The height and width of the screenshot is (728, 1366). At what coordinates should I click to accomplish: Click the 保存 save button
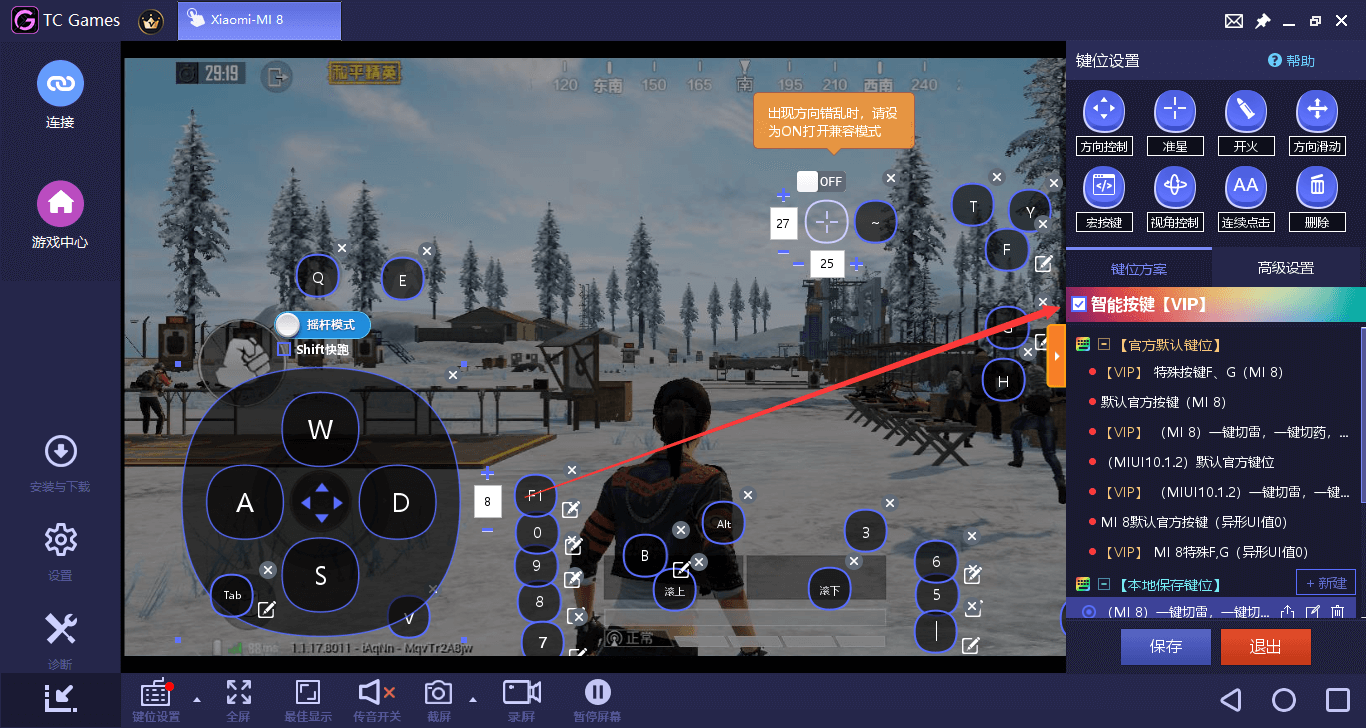1166,647
